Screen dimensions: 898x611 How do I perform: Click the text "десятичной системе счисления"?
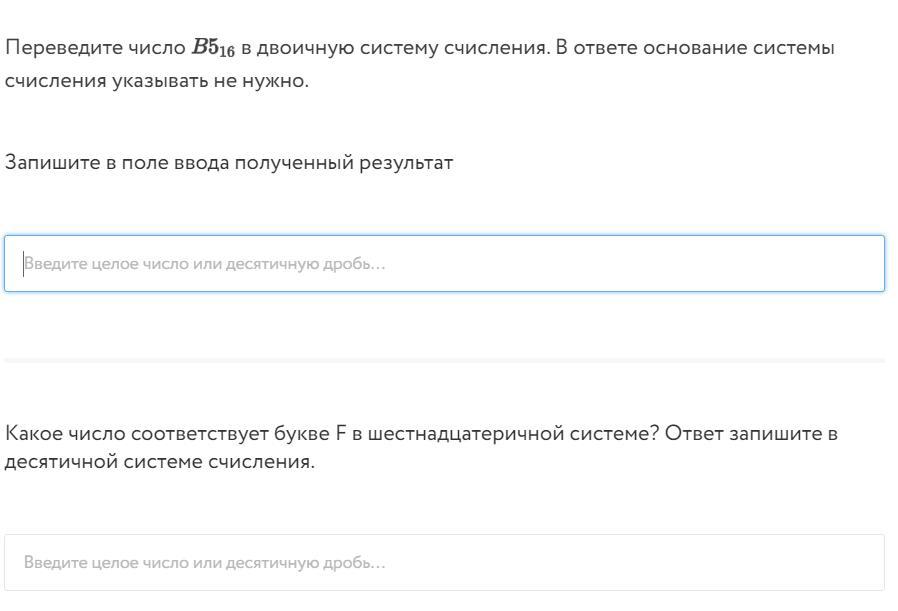click(160, 463)
